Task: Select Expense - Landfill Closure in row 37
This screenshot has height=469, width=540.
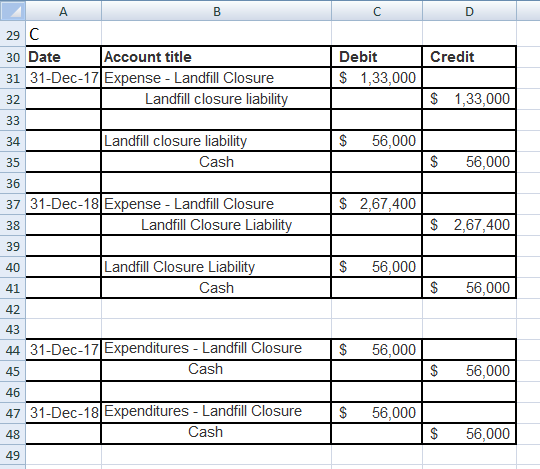Action: (x=216, y=204)
